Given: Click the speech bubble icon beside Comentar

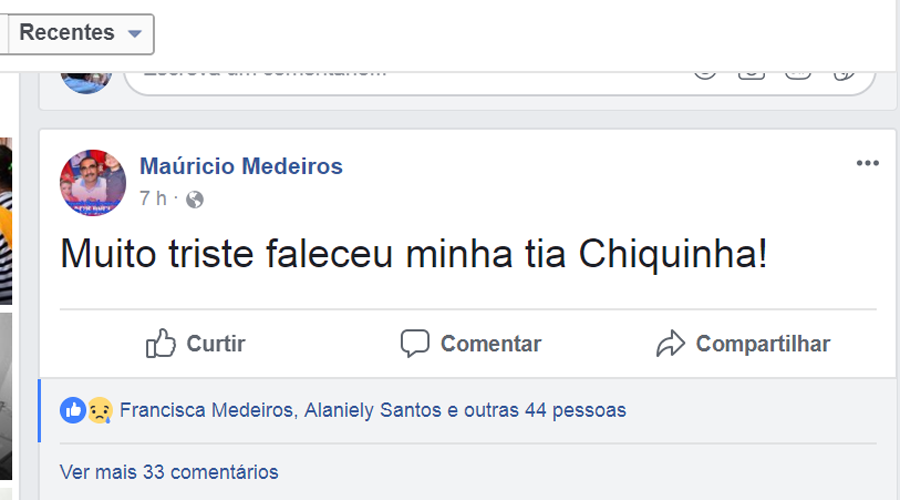Looking at the screenshot, I should coord(414,344).
